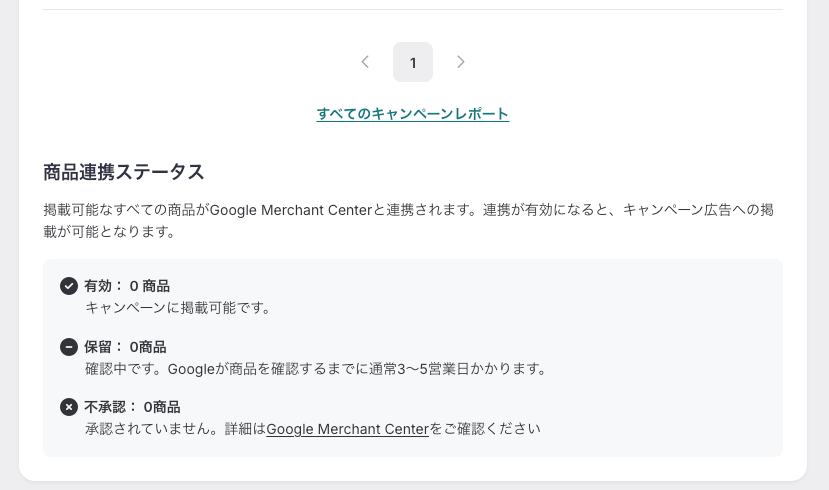Click the checkmark icon beside 有効
This screenshot has height=490, width=829.
tap(69, 286)
